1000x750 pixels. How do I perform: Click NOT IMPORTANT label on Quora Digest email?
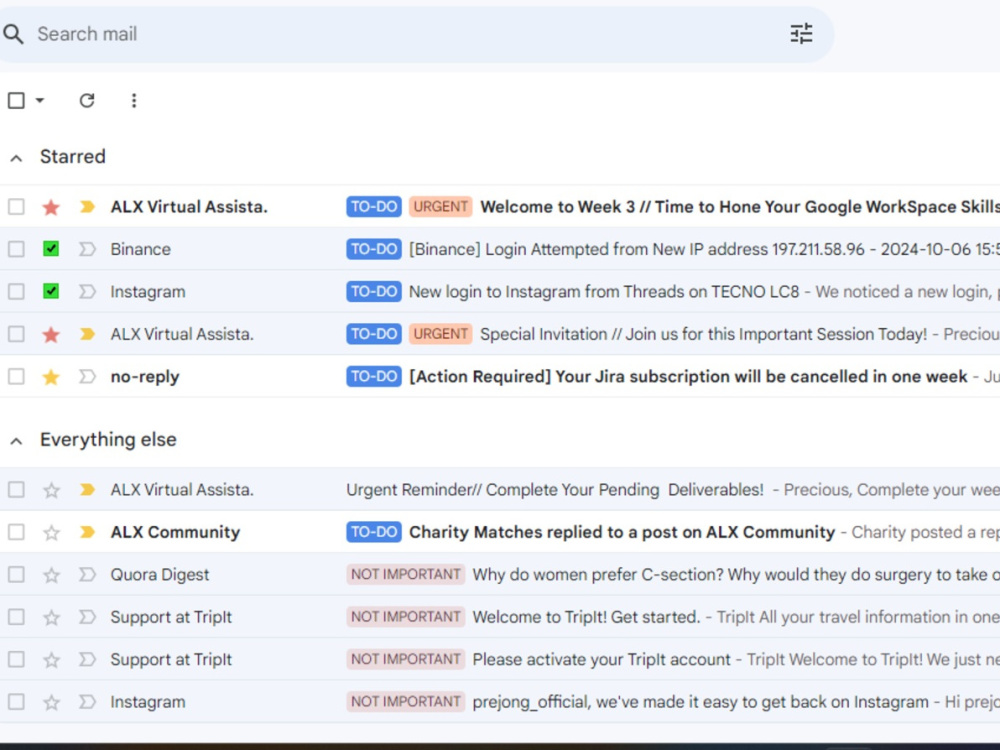[x=406, y=575]
